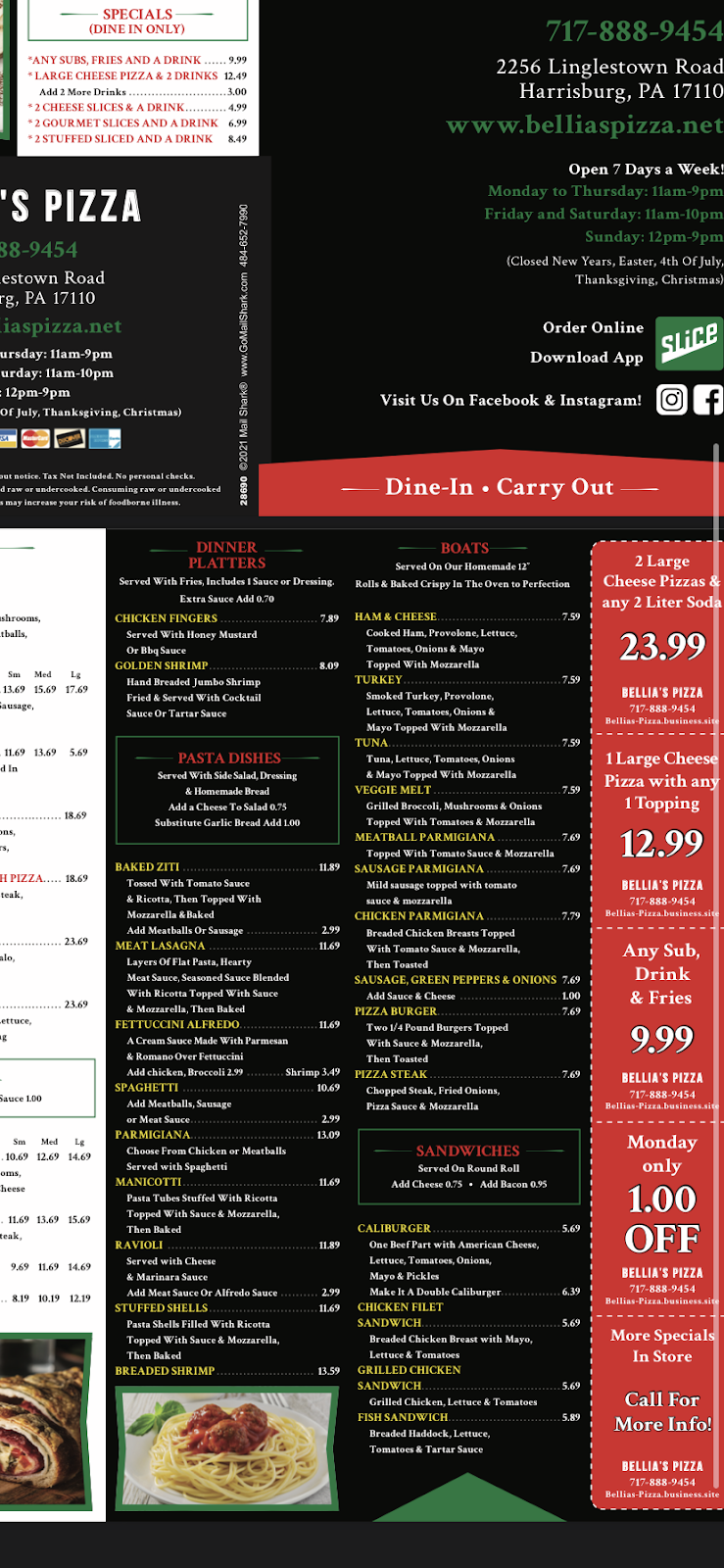Click the 23.99 two large pizzas coupon
This screenshot has height=1568, width=724.
pyautogui.click(x=661, y=635)
